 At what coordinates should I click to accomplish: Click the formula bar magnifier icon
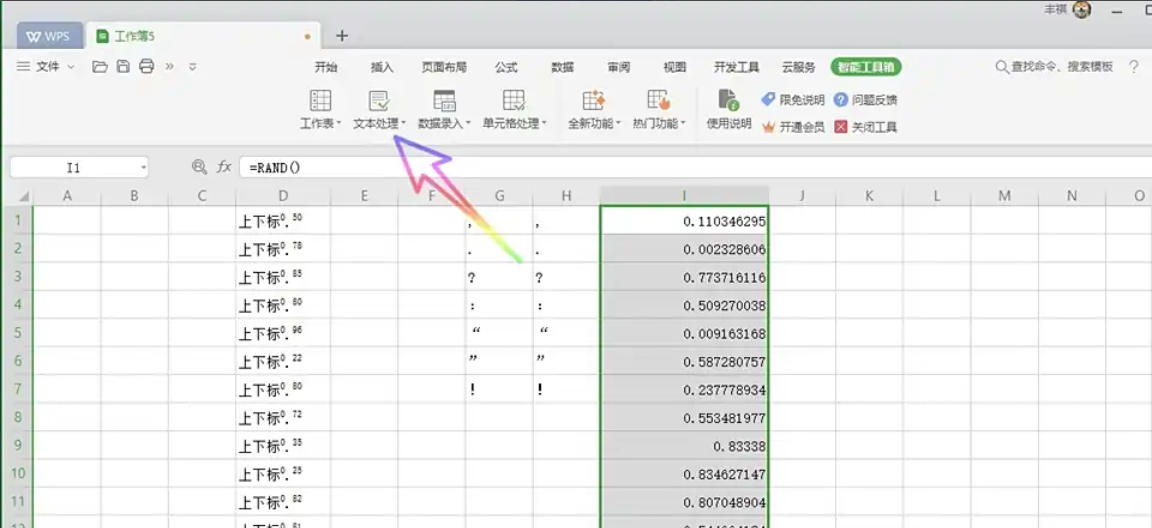click(199, 167)
